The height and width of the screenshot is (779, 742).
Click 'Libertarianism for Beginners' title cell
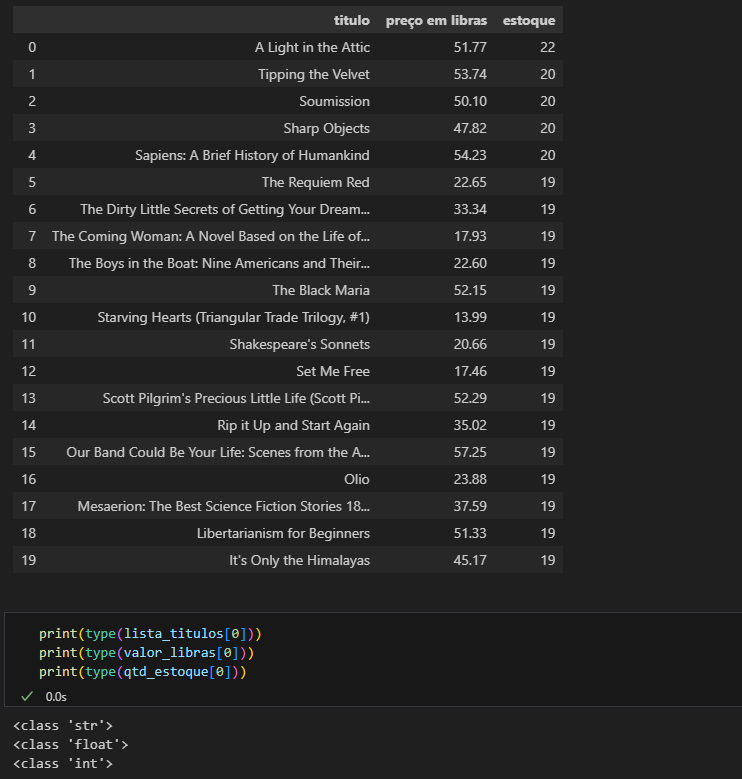pos(284,533)
